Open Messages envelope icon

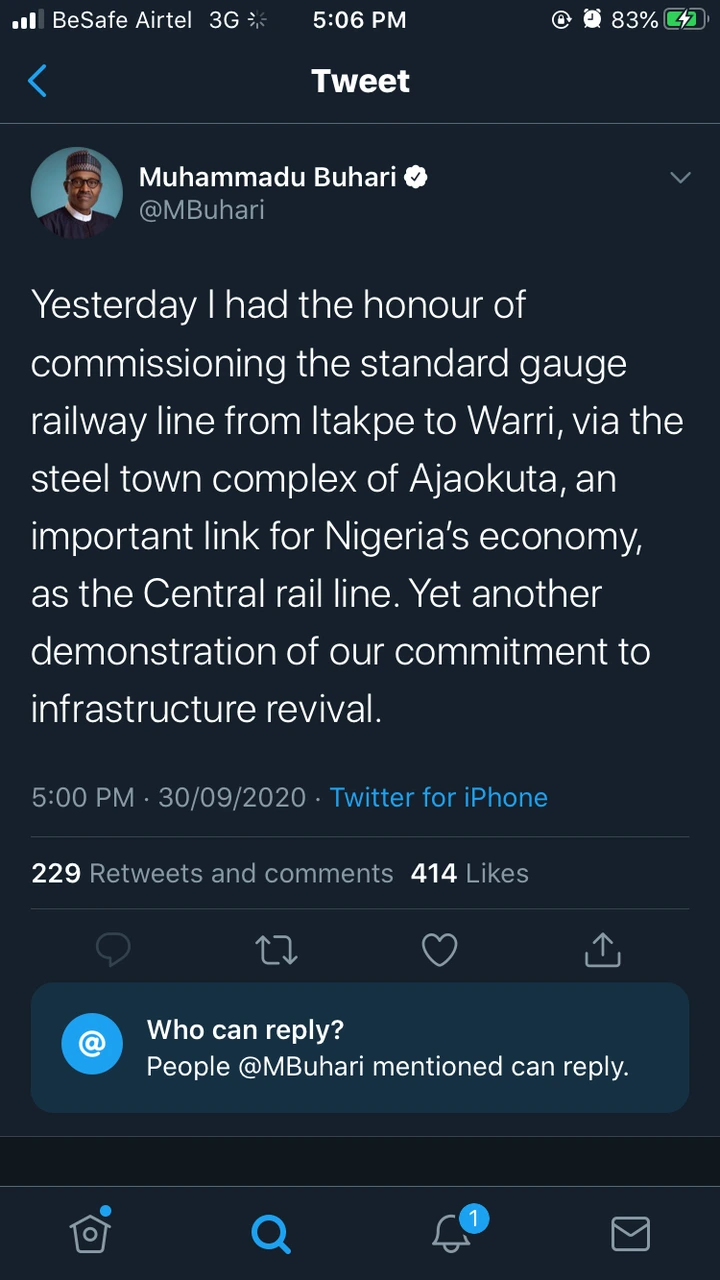point(630,1234)
